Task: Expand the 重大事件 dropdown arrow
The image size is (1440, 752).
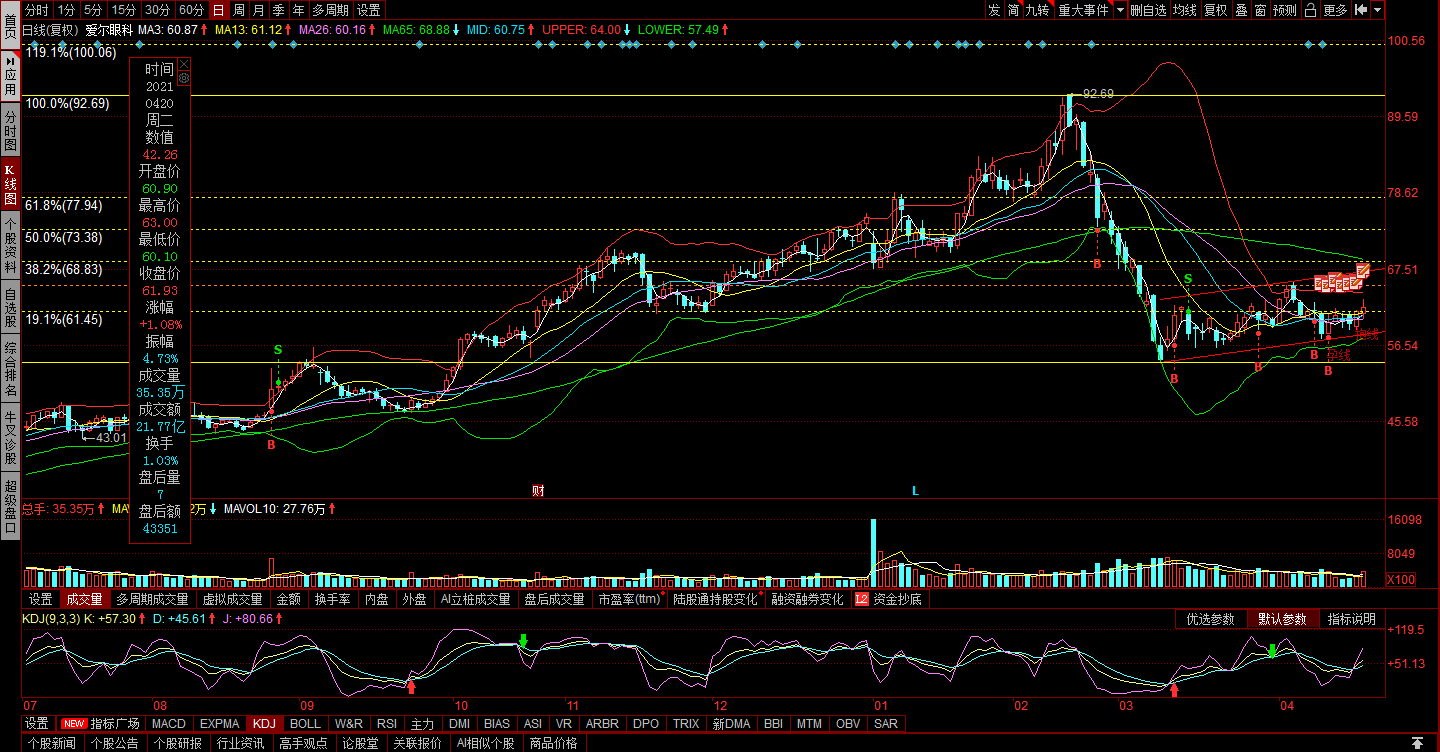Action: point(1120,10)
